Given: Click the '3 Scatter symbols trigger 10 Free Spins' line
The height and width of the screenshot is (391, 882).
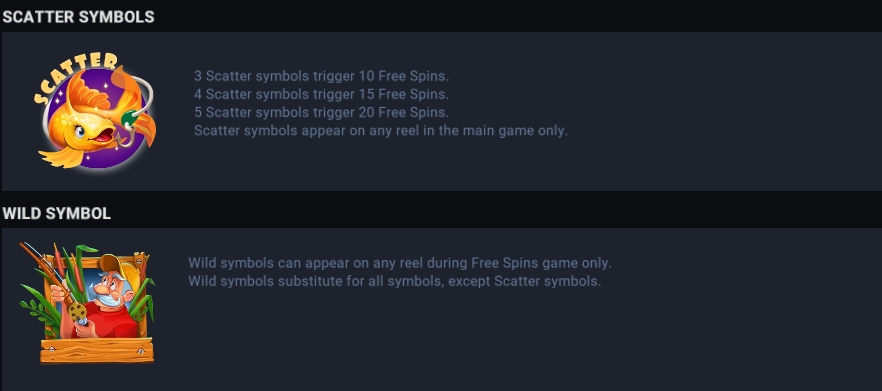Looking at the screenshot, I should coord(321,76).
